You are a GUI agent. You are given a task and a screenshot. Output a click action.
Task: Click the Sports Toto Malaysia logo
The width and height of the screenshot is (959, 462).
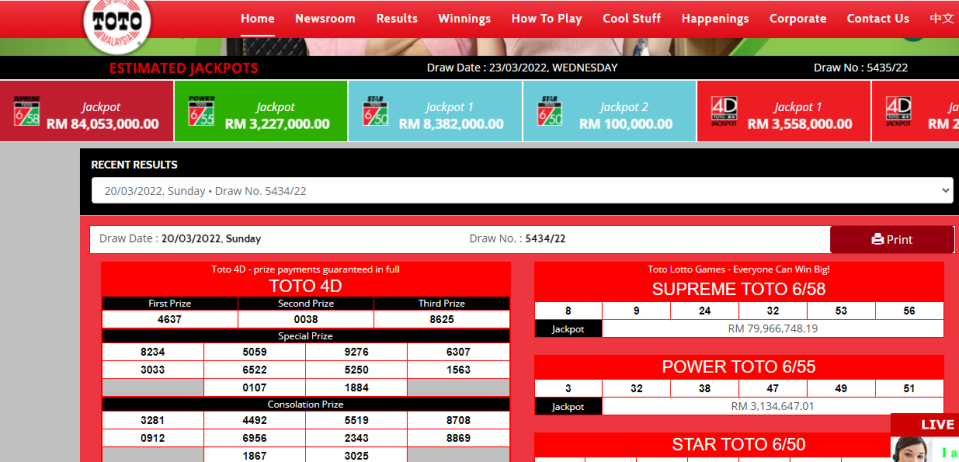pyautogui.click(x=117, y=23)
